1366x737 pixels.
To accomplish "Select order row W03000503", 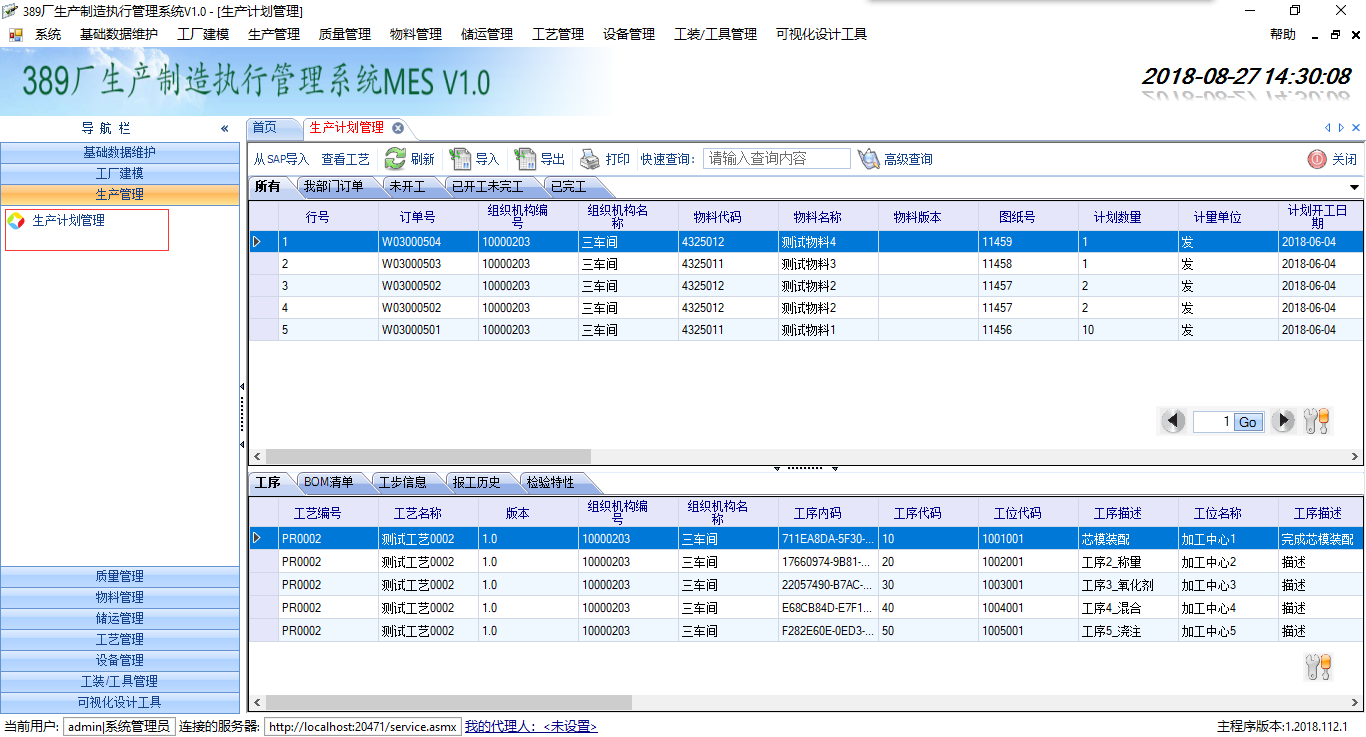I will pos(806,264).
